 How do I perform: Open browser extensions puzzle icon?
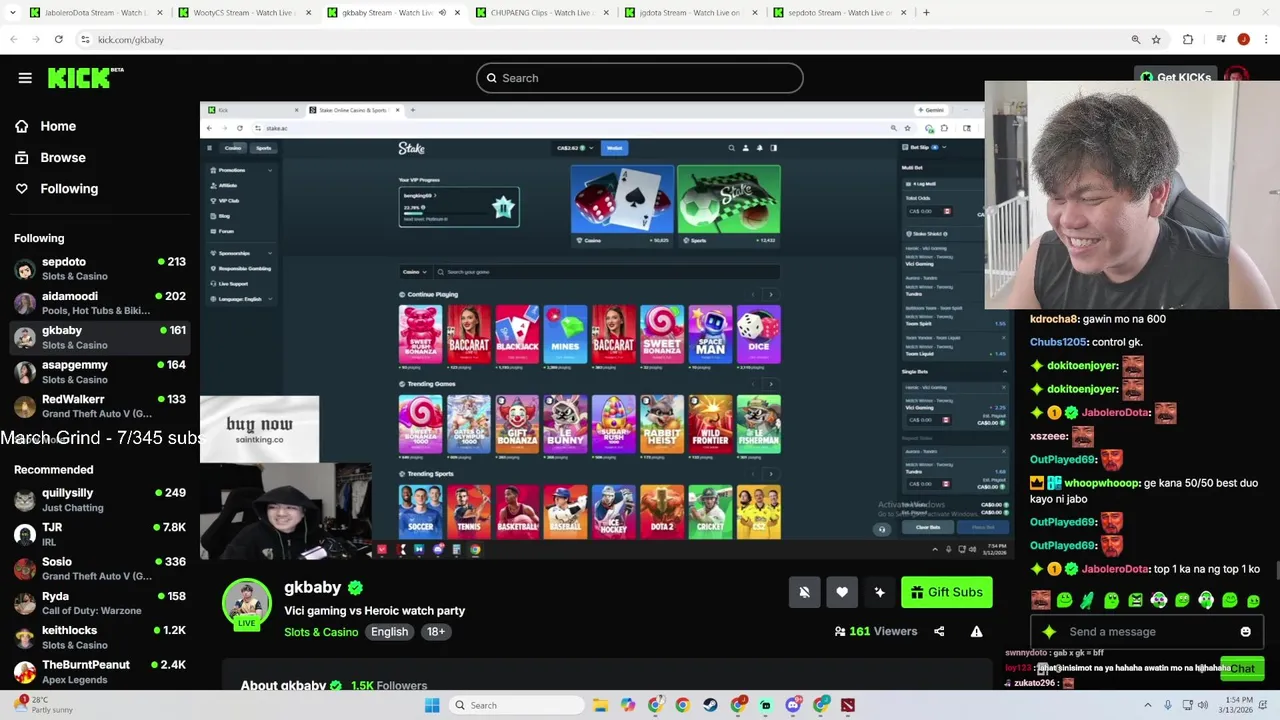[1188, 39]
